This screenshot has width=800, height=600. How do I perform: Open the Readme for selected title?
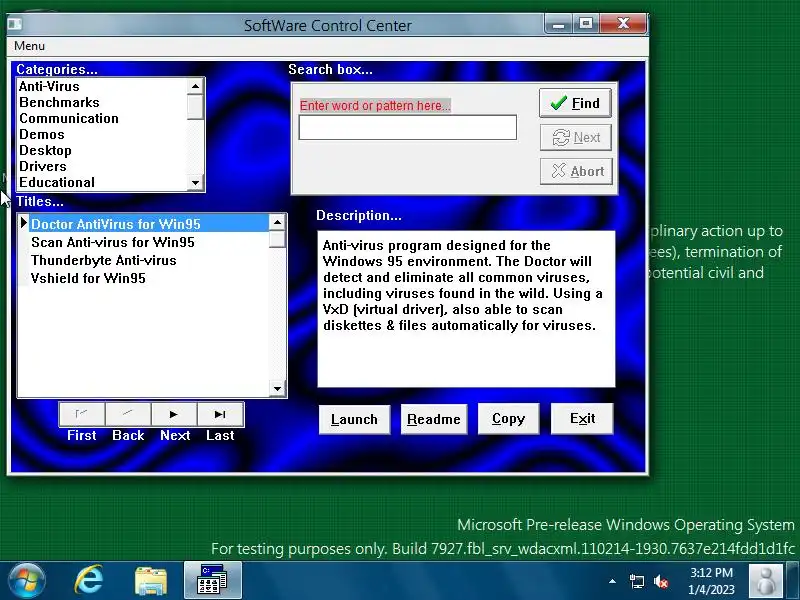[x=434, y=419]
